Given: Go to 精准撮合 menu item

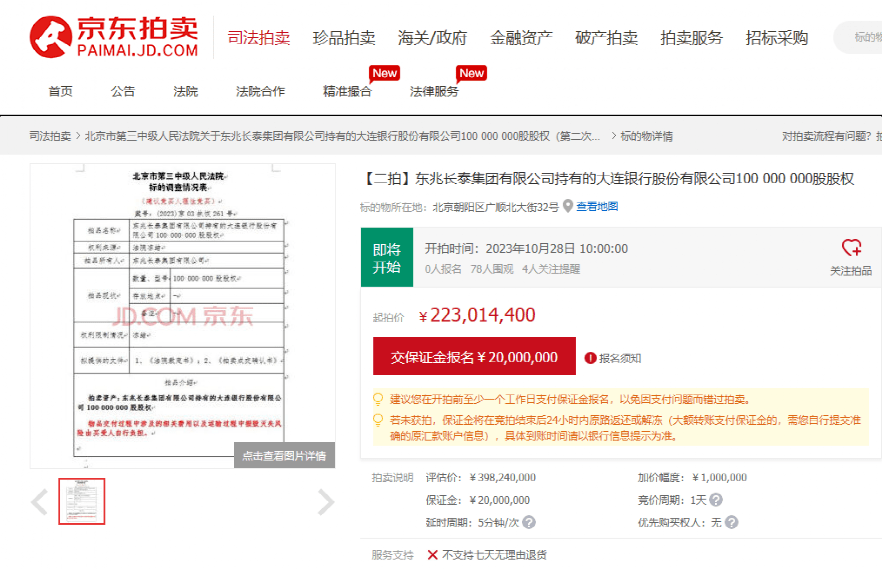Looking at the screenshot, I should click(347, 91).
